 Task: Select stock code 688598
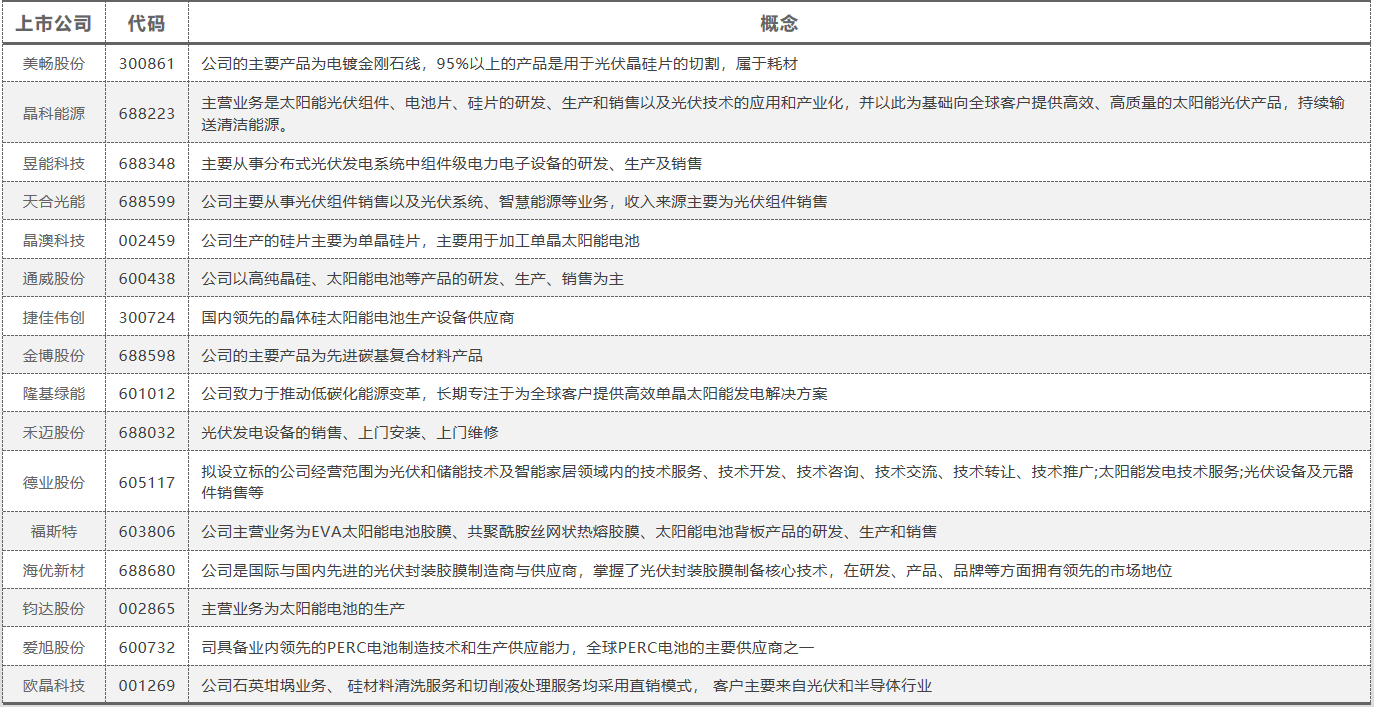146,356
